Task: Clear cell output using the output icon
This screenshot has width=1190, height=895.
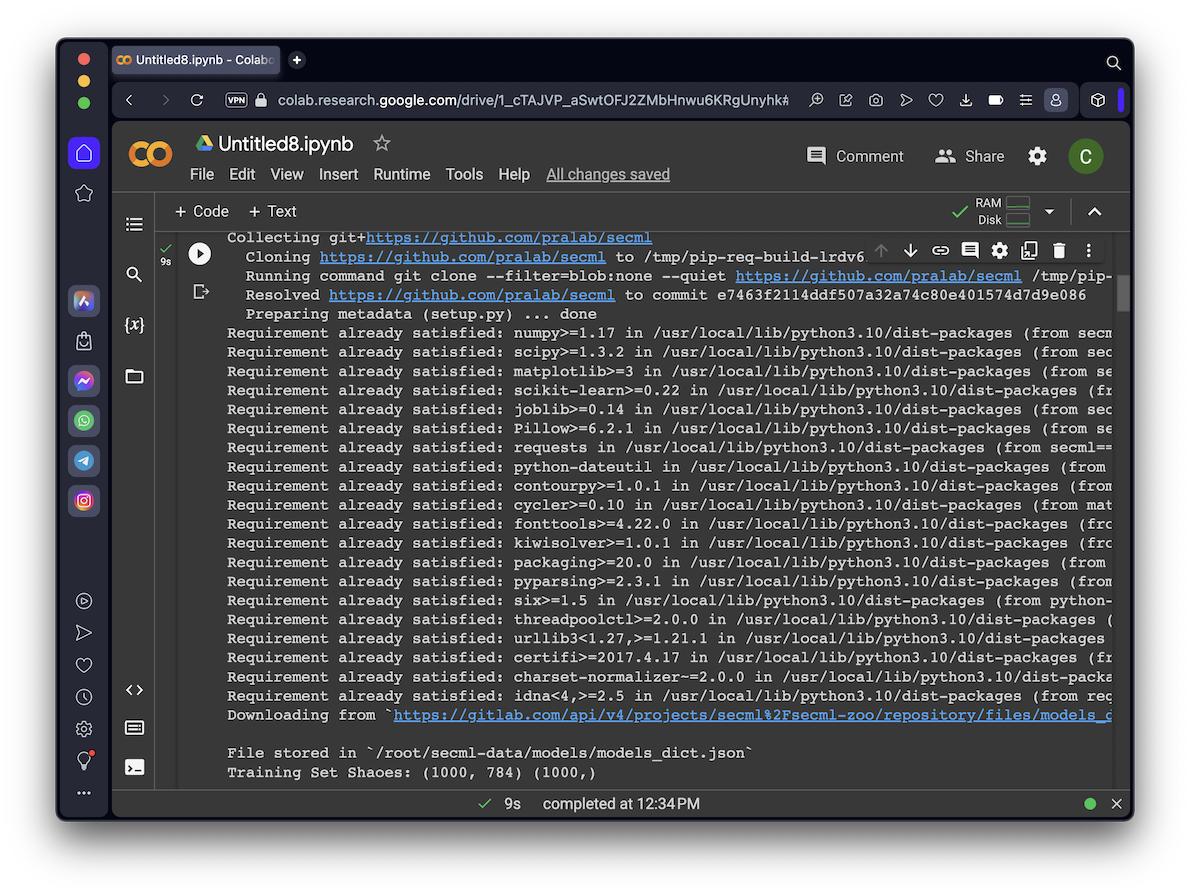Action: [x=201, y=292]
